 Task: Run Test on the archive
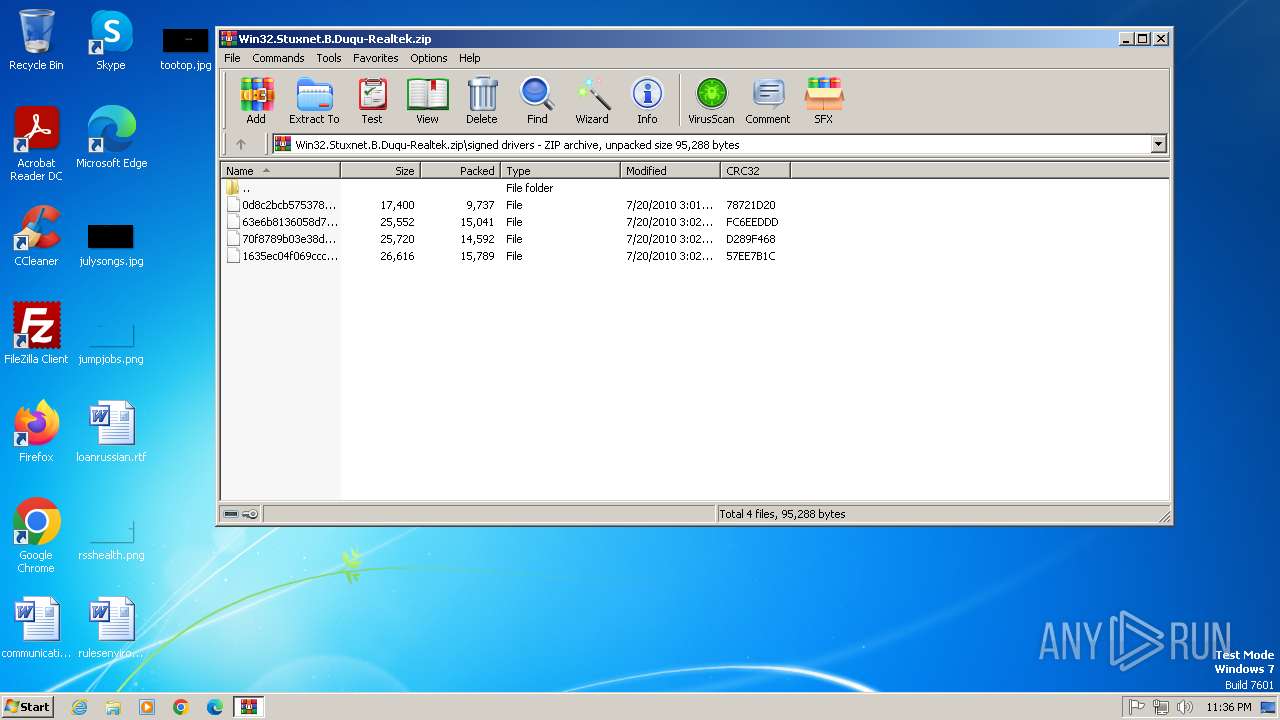[372, 101]
